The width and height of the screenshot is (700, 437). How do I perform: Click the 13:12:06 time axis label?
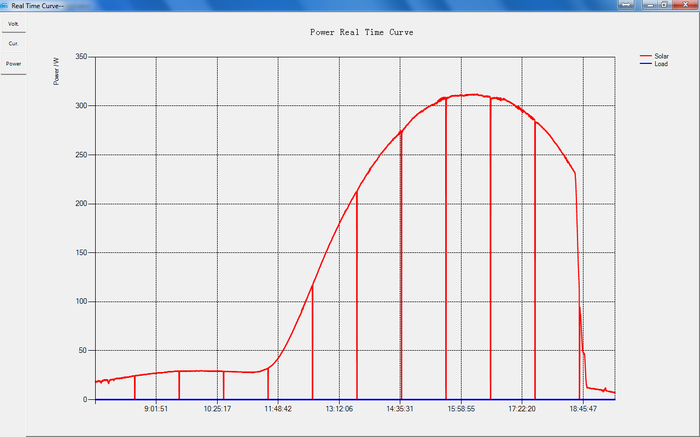point(339,409)
